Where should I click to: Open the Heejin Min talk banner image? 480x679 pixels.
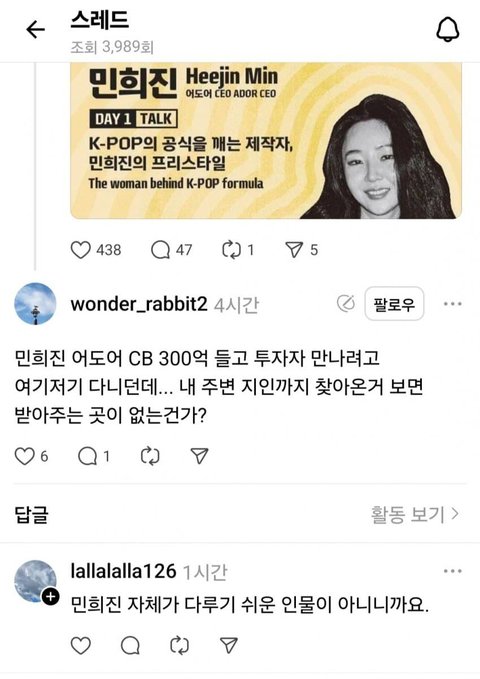266,140
